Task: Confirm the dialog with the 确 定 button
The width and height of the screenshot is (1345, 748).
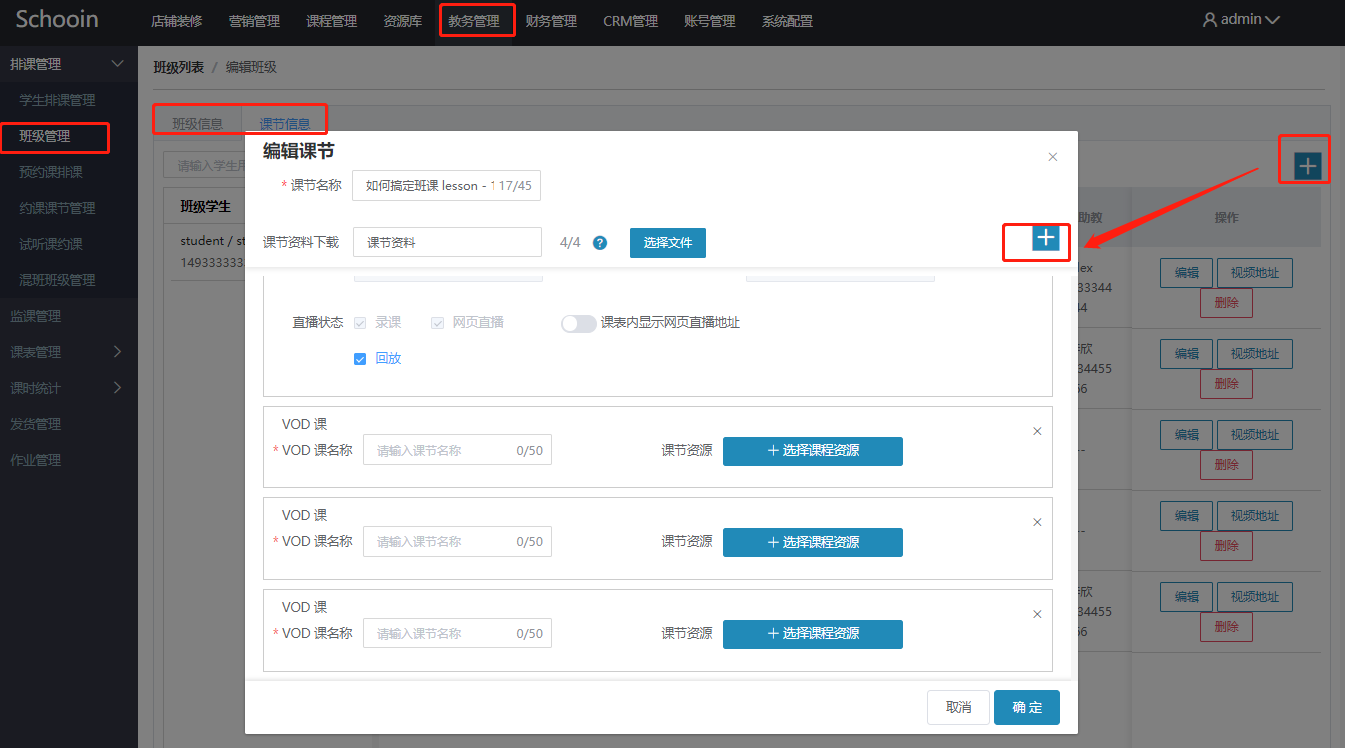Action: point(1027,707)
